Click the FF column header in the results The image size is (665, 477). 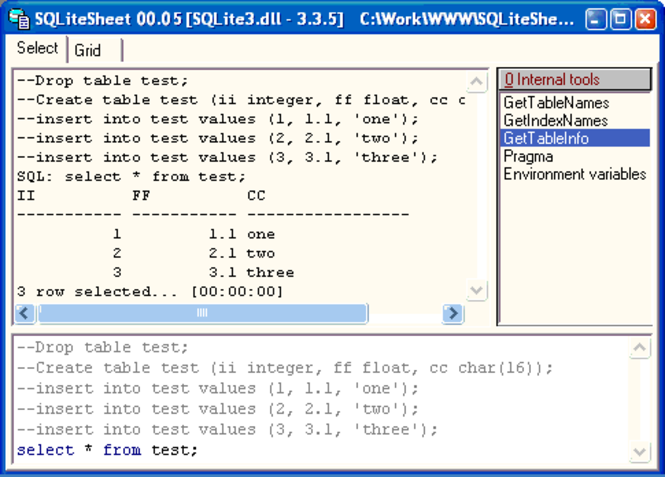[x=141, y=195]
